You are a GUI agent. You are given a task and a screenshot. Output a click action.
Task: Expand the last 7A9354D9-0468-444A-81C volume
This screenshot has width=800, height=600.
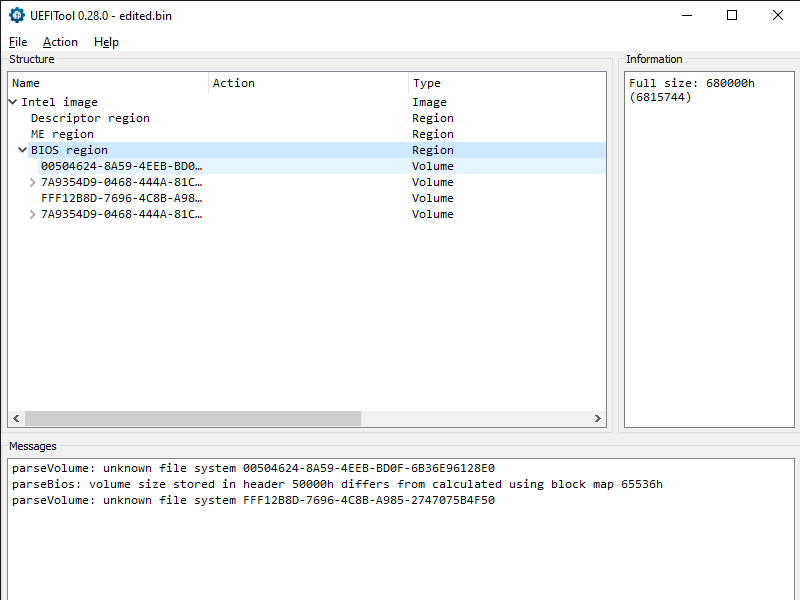coord(32,214)
